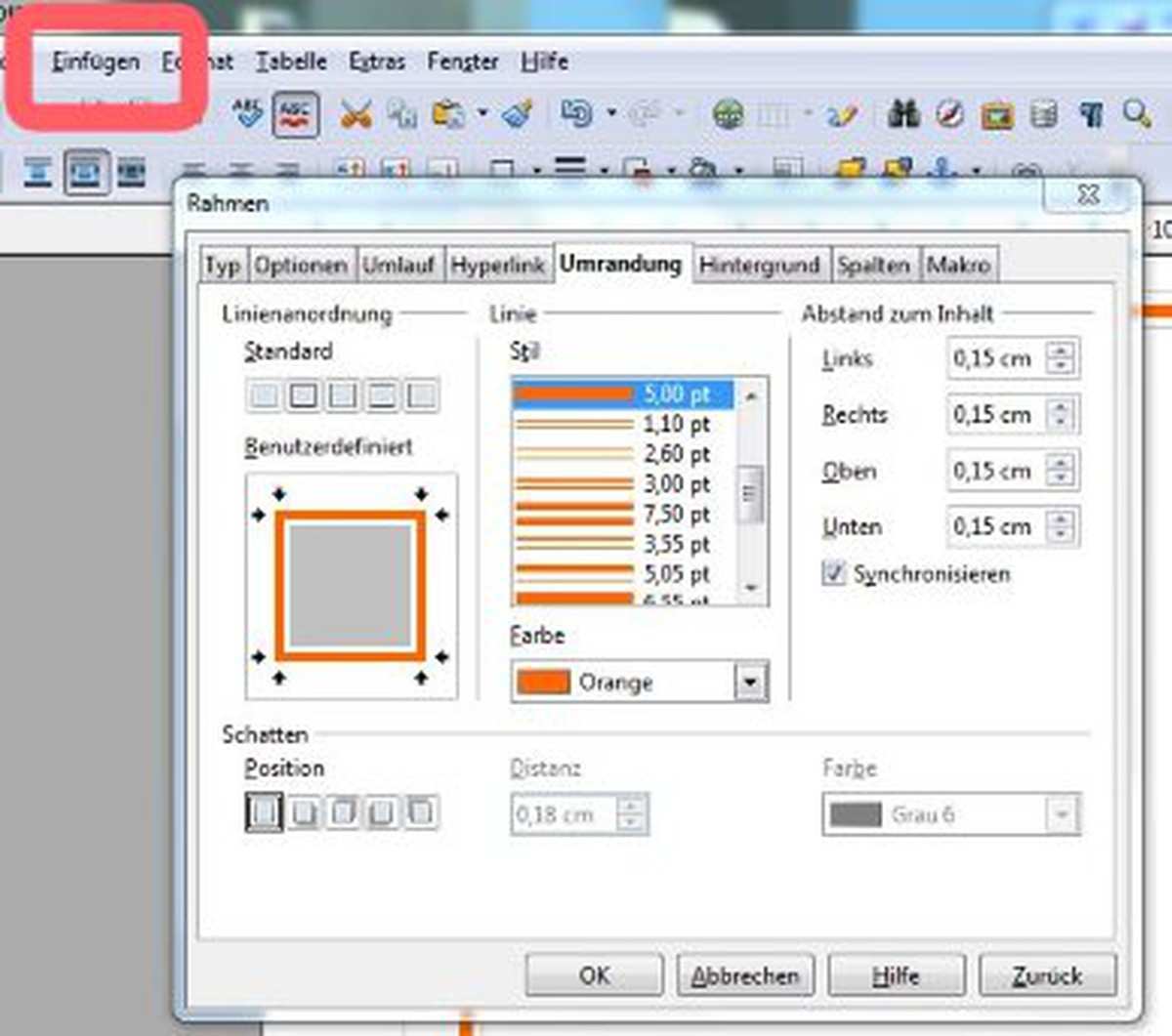Switch to the Hintergrund tab
This screenshot has height=1036, width=1172.
click(759, 265)
